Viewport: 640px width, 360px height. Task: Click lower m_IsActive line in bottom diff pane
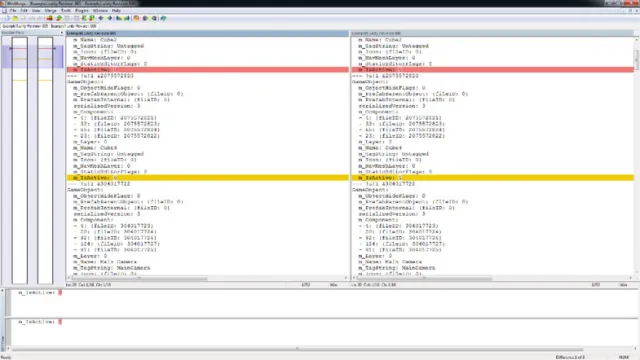point(40,322)
